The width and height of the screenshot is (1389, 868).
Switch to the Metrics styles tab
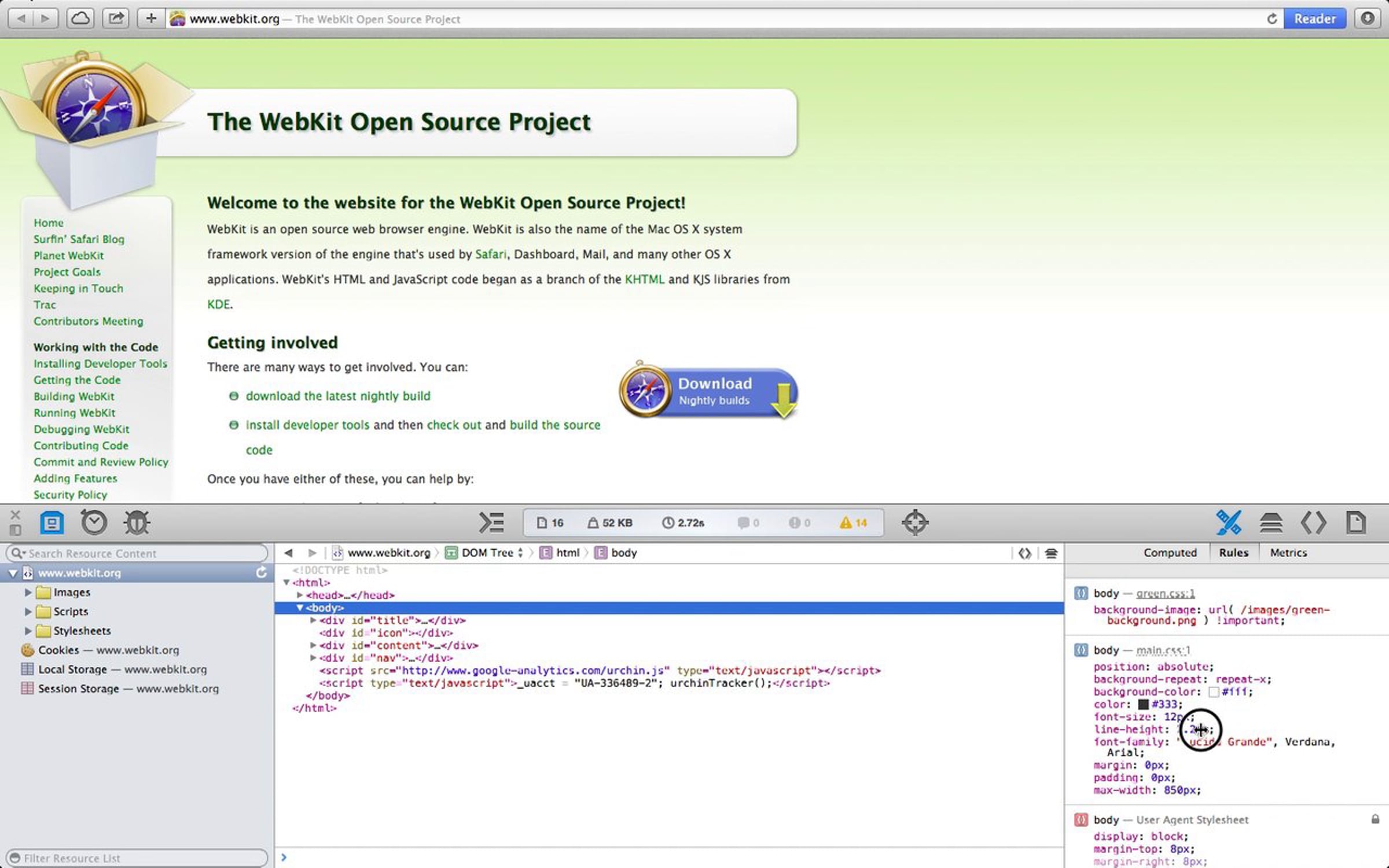click(x=1288, y=553)
